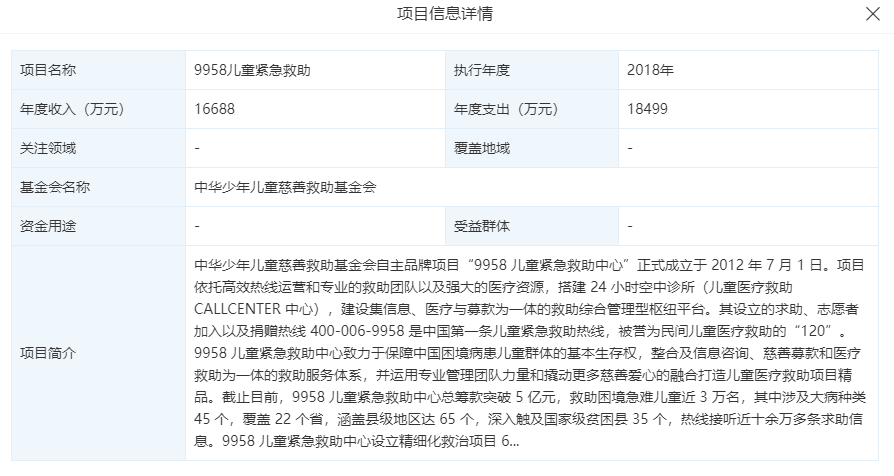Click the income value 16688
Image resolution: width=894 pixels, height=476 pixels.
point(214,109)
